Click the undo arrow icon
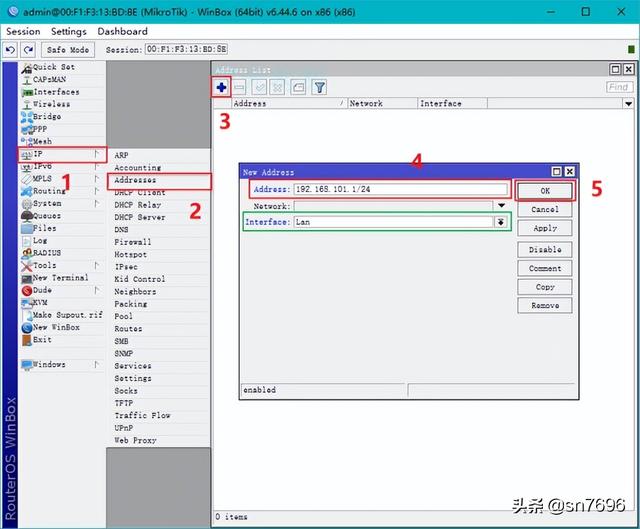 (x=10, y=50)
